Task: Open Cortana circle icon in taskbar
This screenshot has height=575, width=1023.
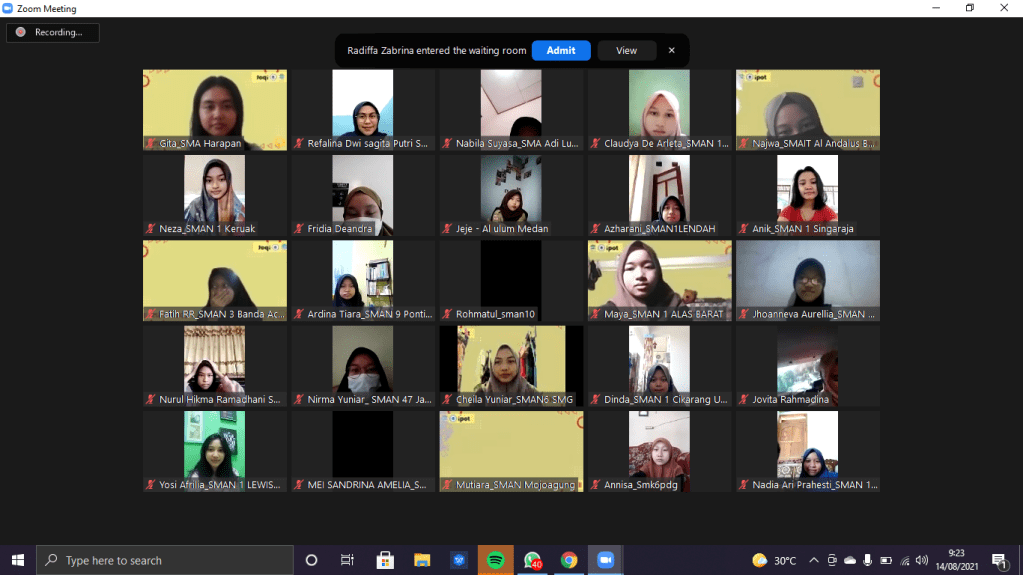Action: [x=311, y=560]
